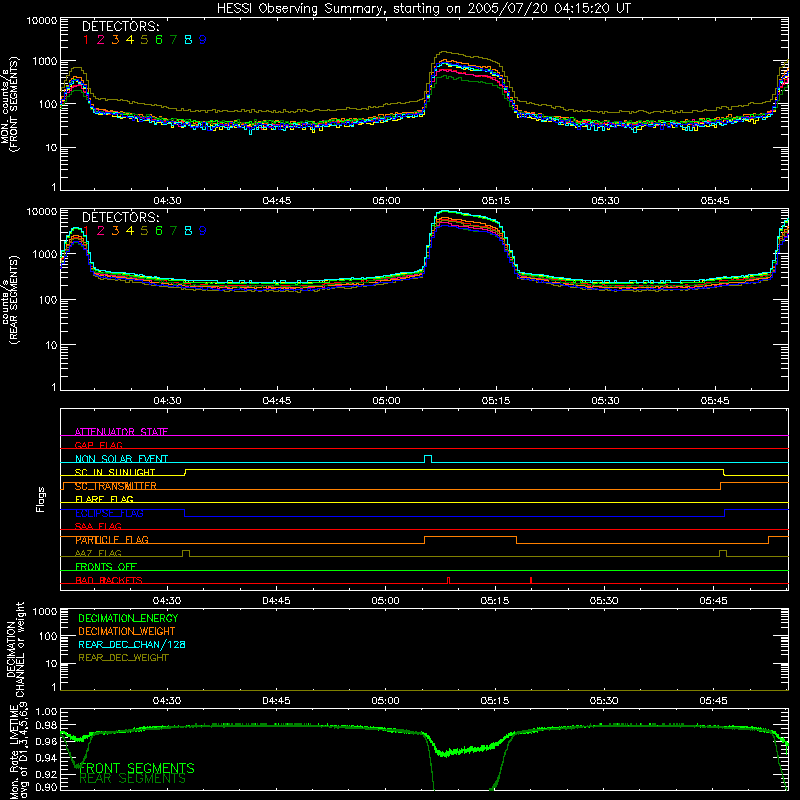Click the AAZ_FLAG pulse near 05:46
The height and width of the screenshot is (800, 800).
(x=722, y=553)
